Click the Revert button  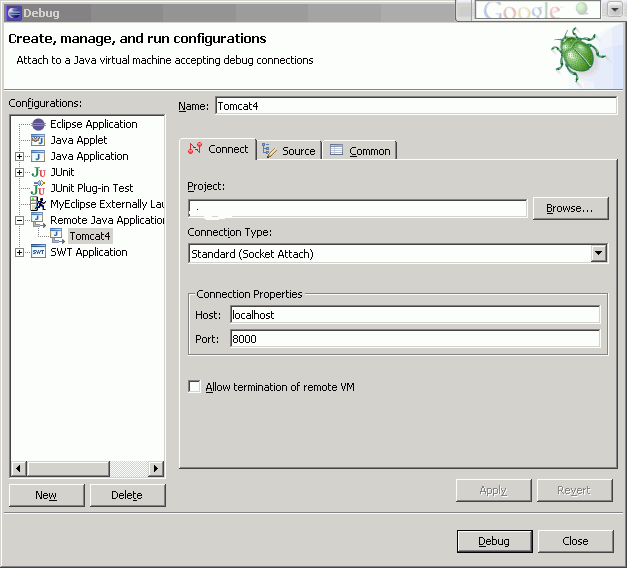(575, 490)
